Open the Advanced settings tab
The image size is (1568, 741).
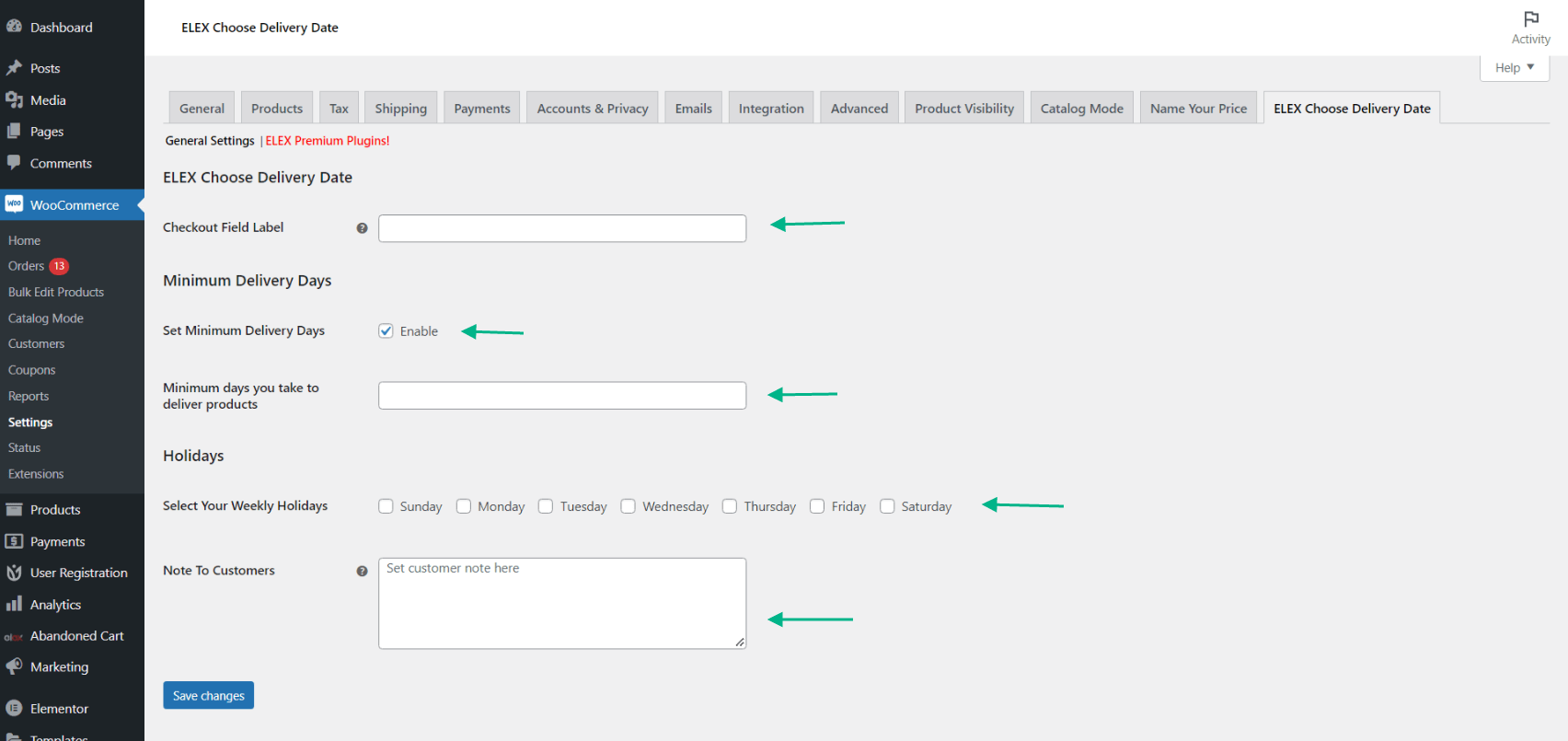click(859, 108)
